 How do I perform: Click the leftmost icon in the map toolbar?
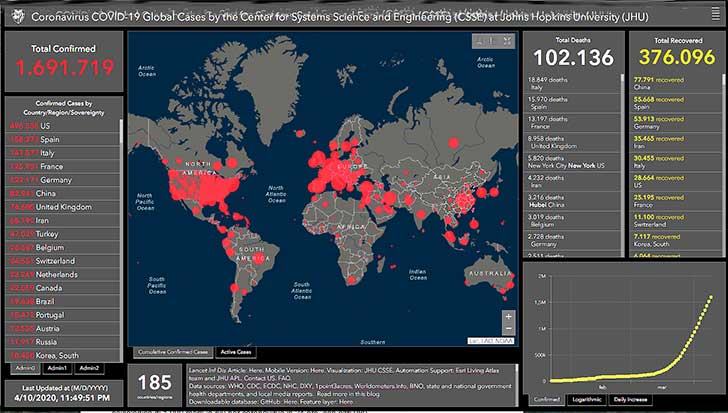(x=480, y=41)
